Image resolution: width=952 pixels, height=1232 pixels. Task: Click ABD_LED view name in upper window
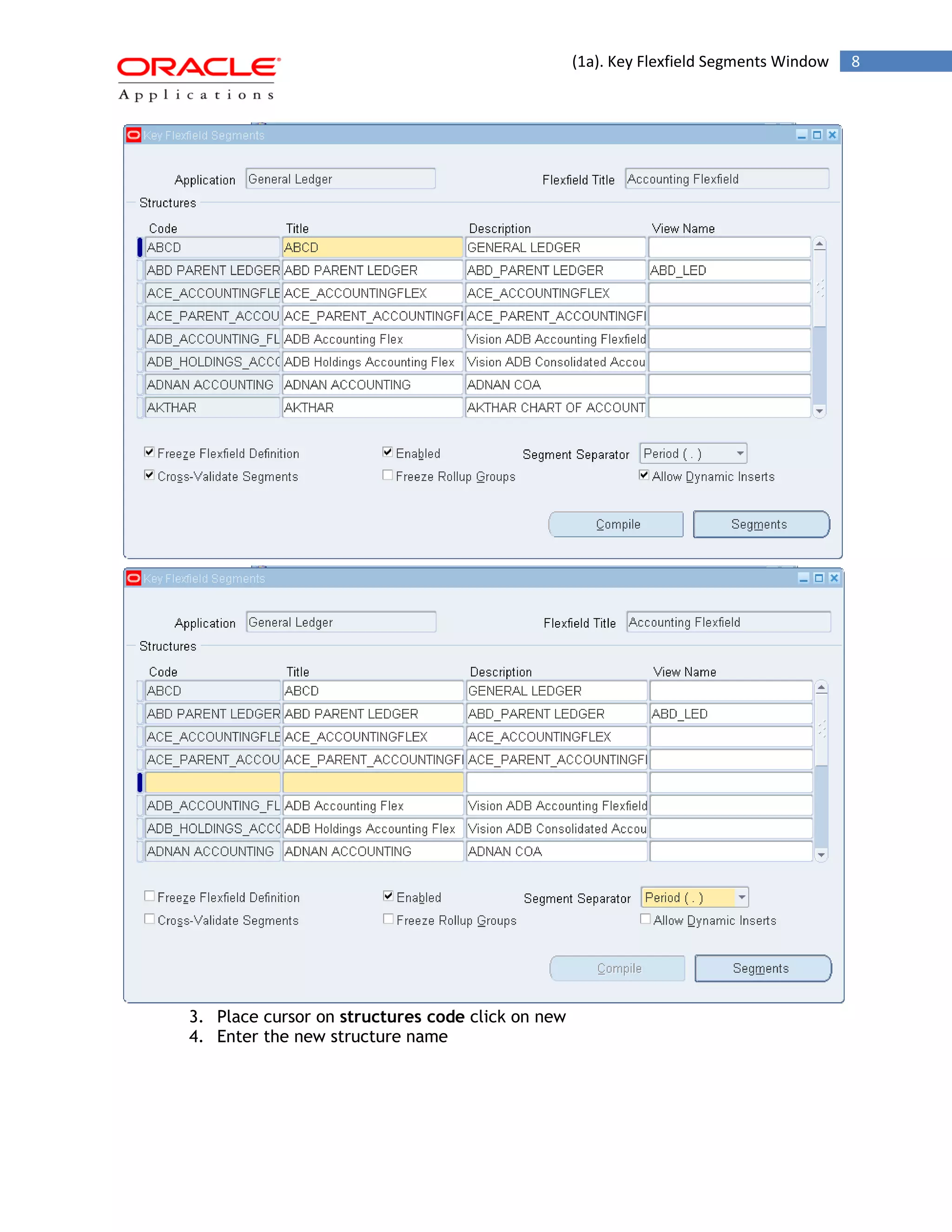coord(730,271)
